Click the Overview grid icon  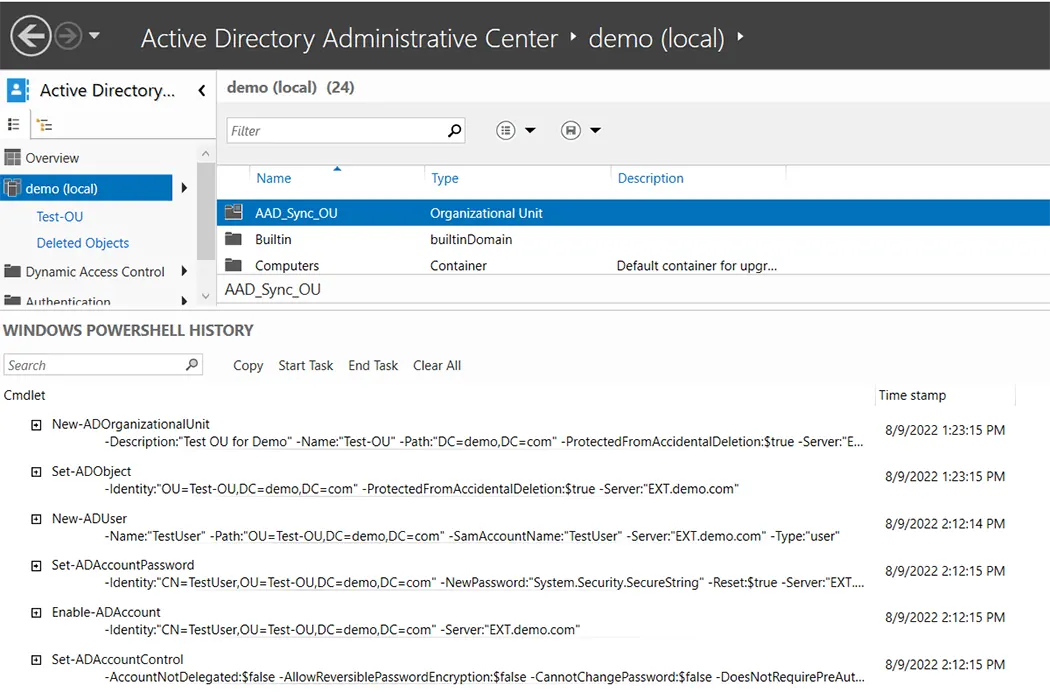pos(12,158)
